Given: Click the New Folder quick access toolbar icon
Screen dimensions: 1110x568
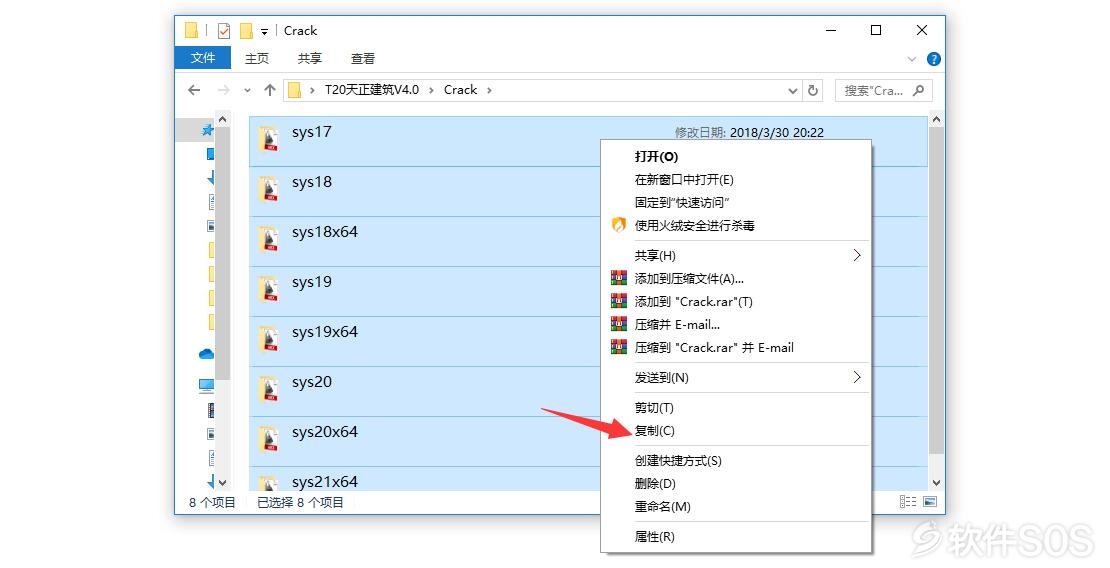Looking at the screenshot, I should (x=246, y=30).
